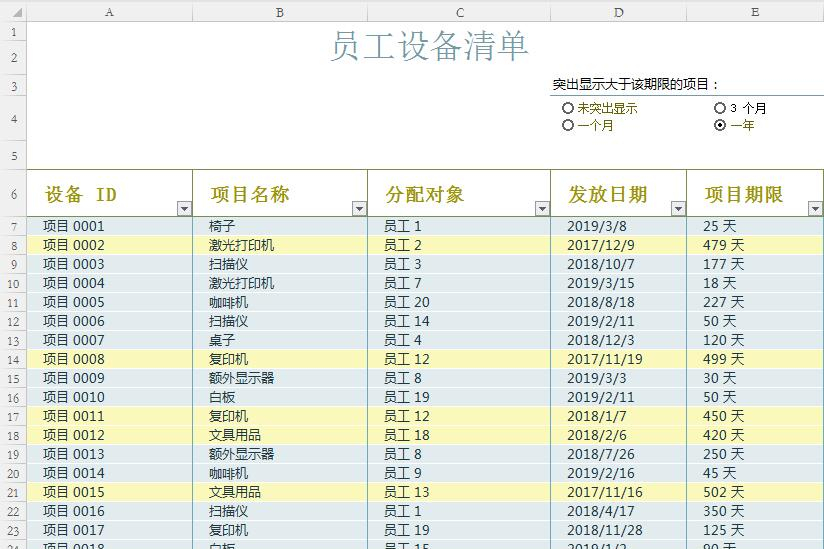The image size is (824, 549).
Task: Select the 3 个月 radio button
Action: click(x=720, y=108)
